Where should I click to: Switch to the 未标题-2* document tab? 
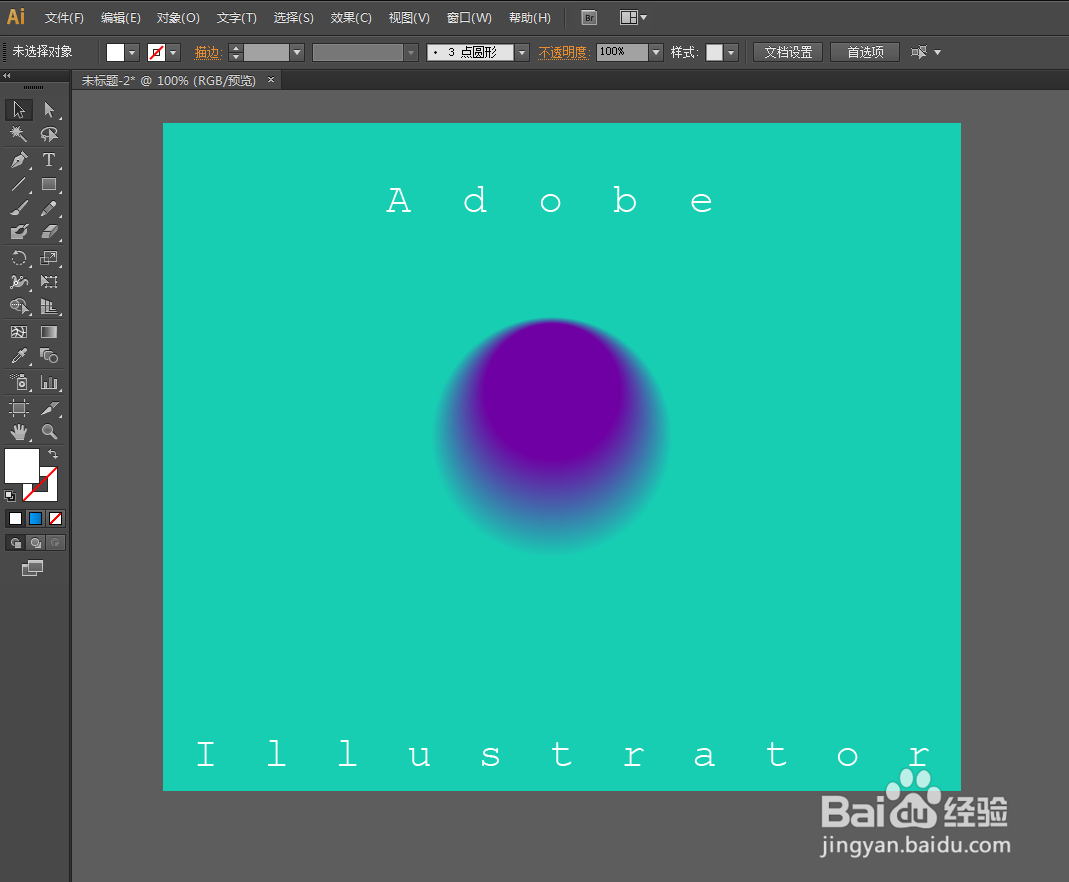coord(168,80)
